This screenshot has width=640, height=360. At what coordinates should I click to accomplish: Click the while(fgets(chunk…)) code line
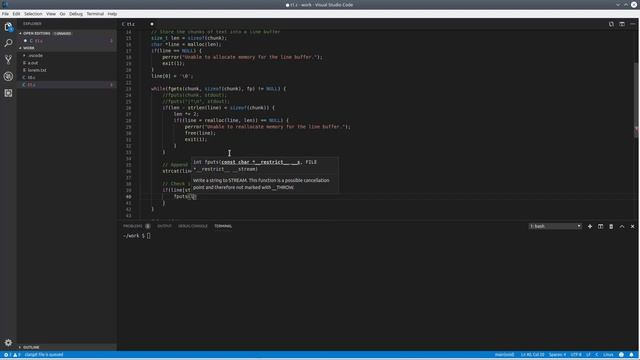(x=218, y=89)
